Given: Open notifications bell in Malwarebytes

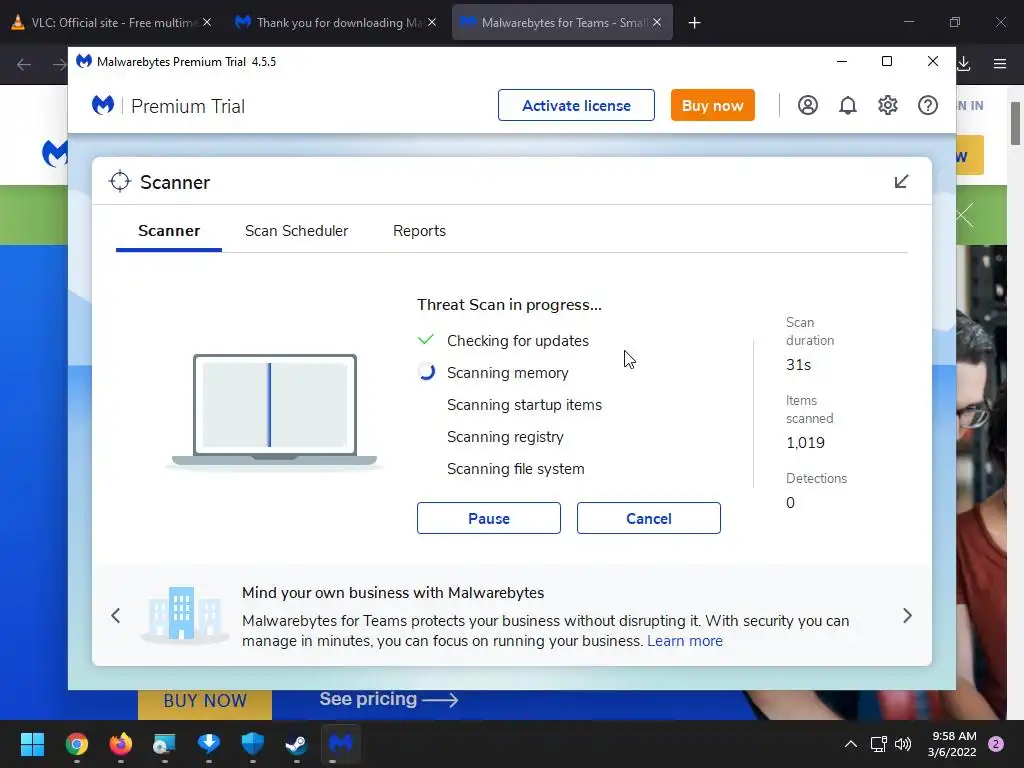Looking at the screenshot, I should tap(847, 105).
